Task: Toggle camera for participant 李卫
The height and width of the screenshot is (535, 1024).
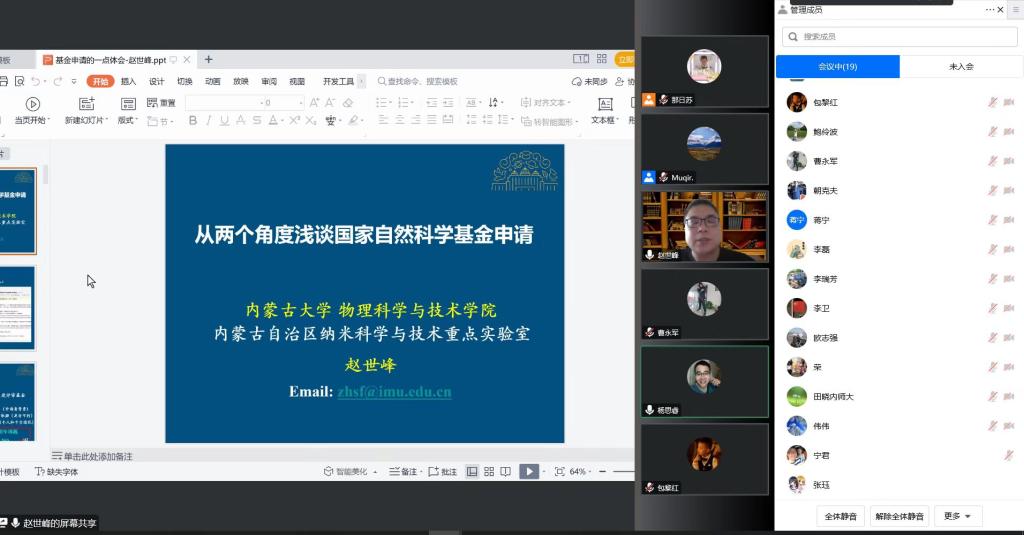Action: (x=1010, y=308)
